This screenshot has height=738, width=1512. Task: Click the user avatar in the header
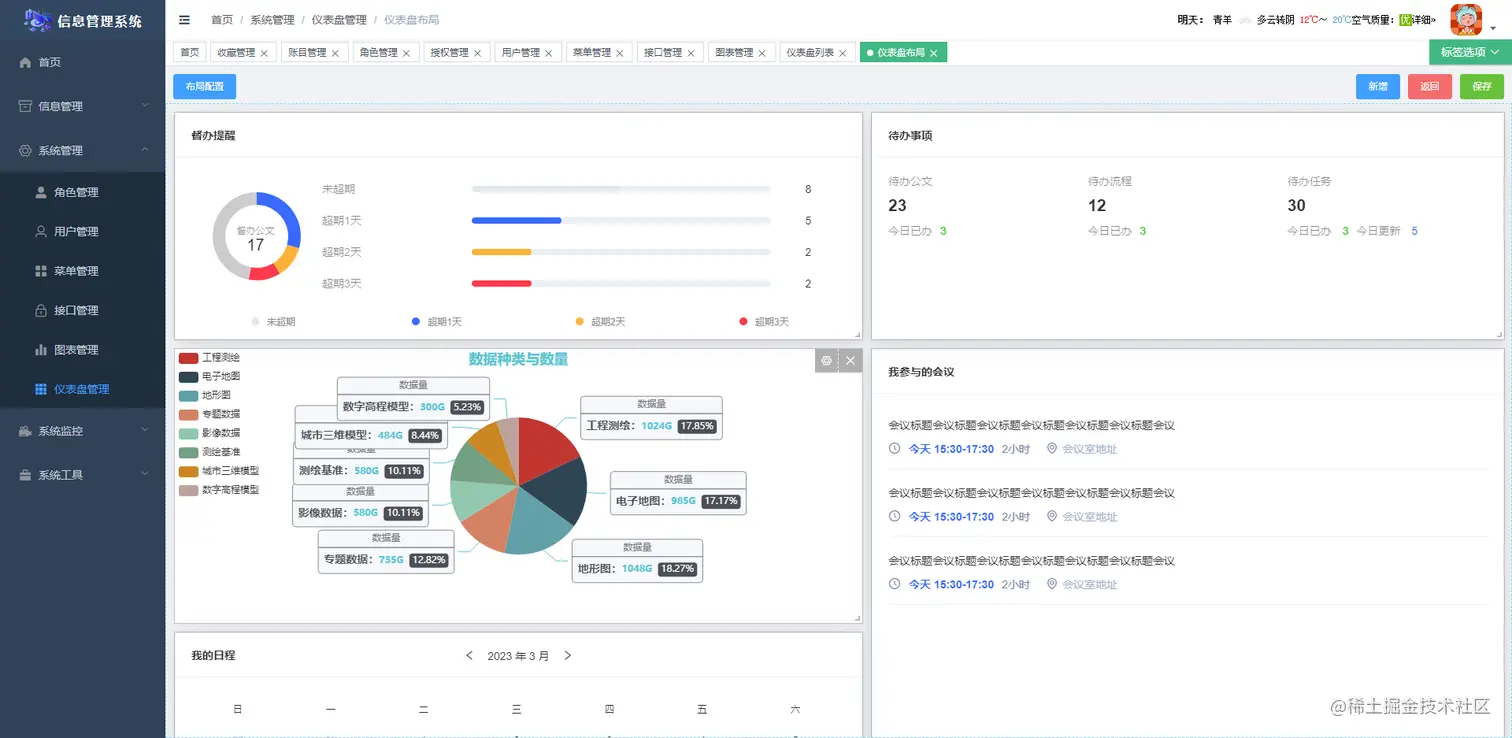(x=1466, y=20)
